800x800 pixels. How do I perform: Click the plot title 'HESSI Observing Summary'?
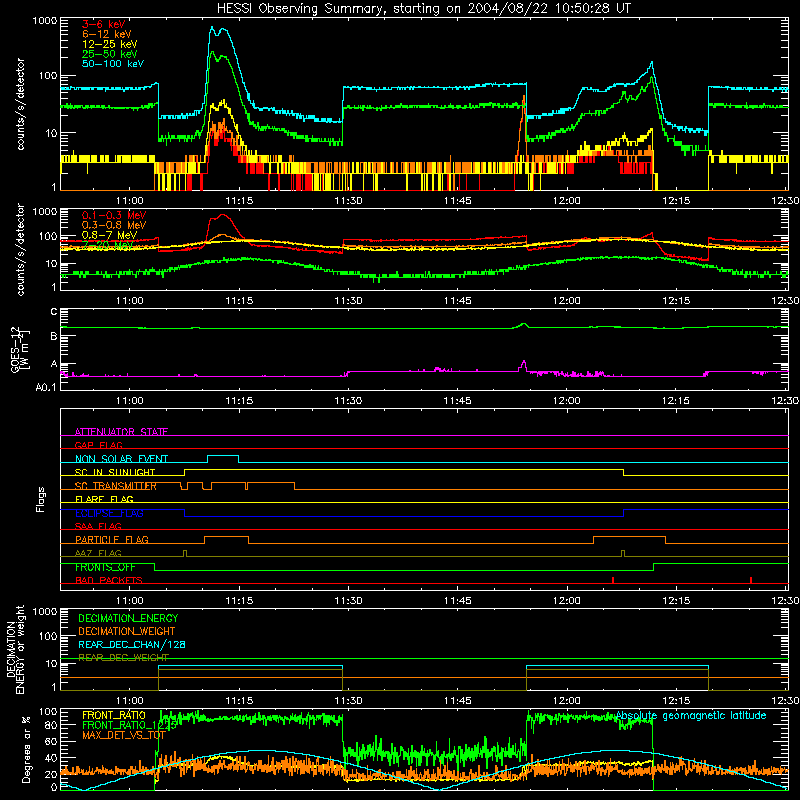pos(299,8)
